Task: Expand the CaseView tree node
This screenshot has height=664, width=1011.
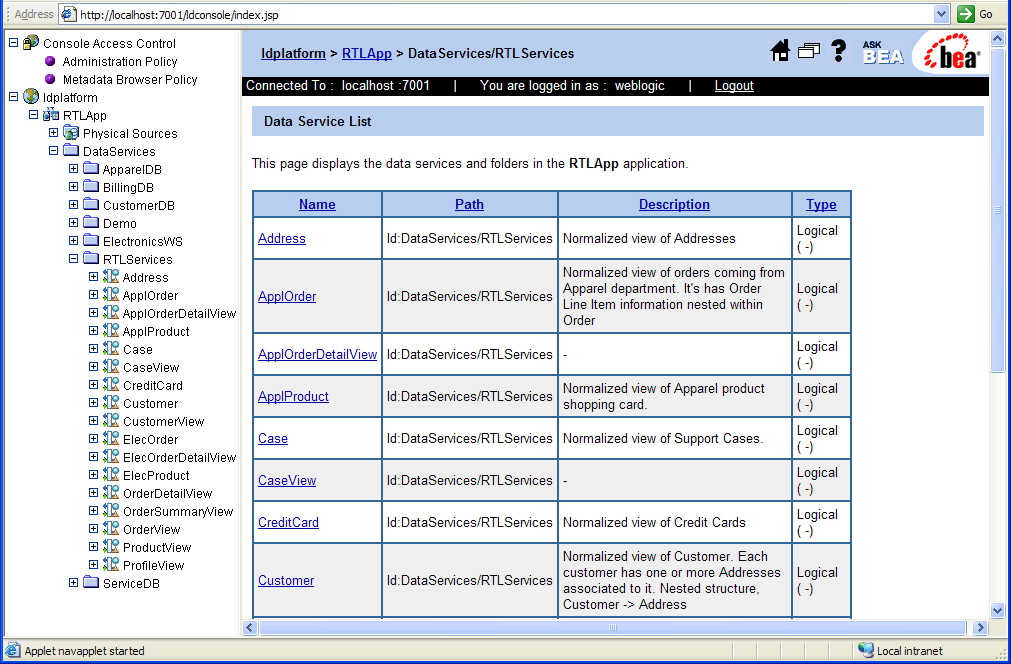Action: click(x=93, y=367)
